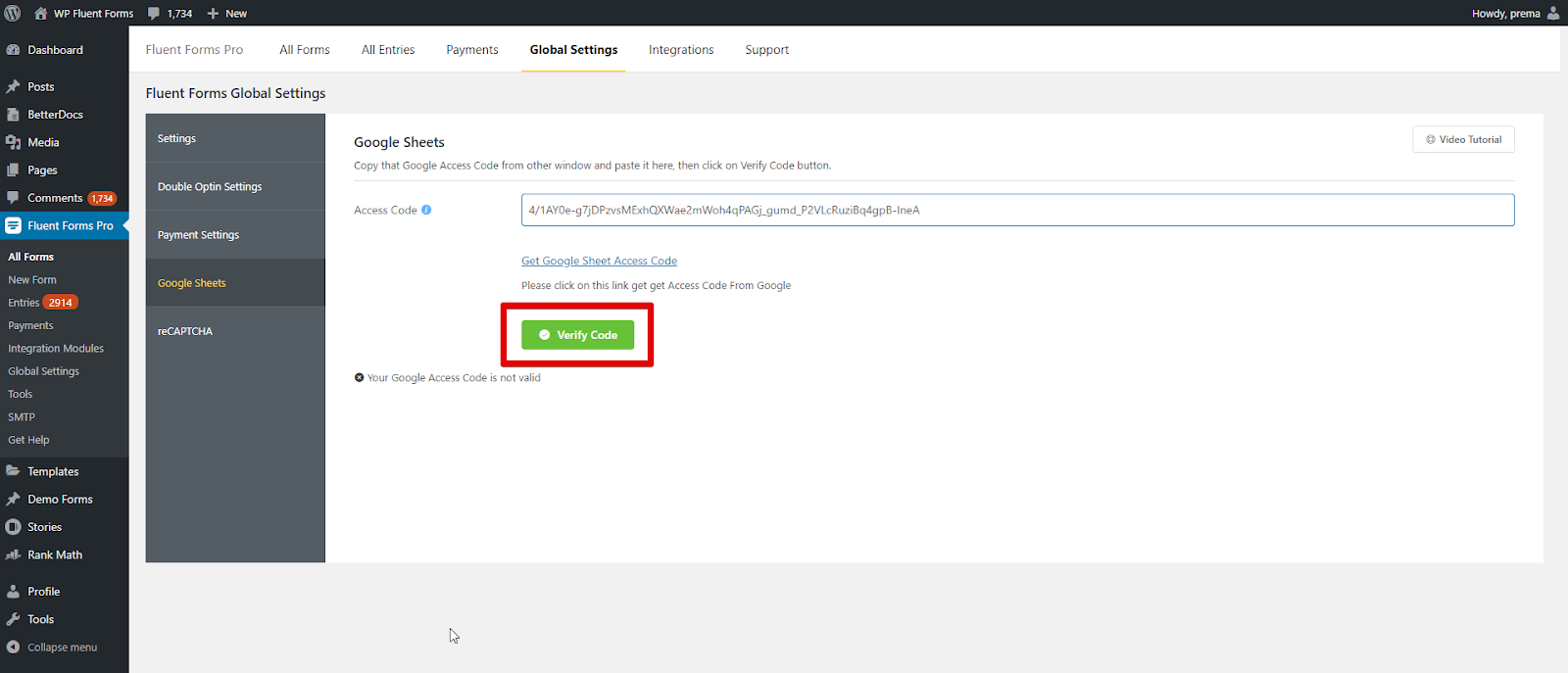The height and width of the screenshot is (673, 1568).
Task: Click the Pages icon in sidebar
Action: (x=13, y=169)
